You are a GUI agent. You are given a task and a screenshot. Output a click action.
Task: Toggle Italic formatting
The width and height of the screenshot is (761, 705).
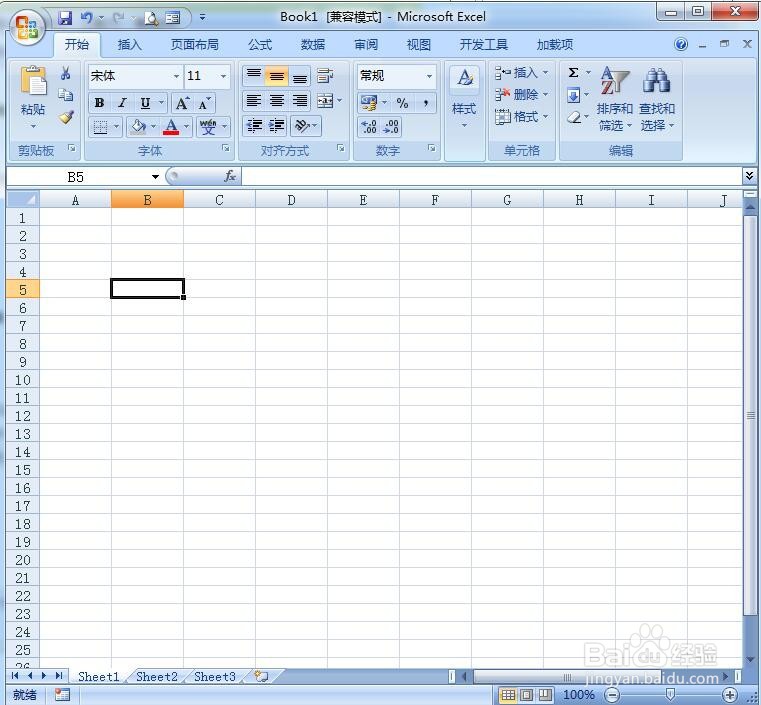122,103
